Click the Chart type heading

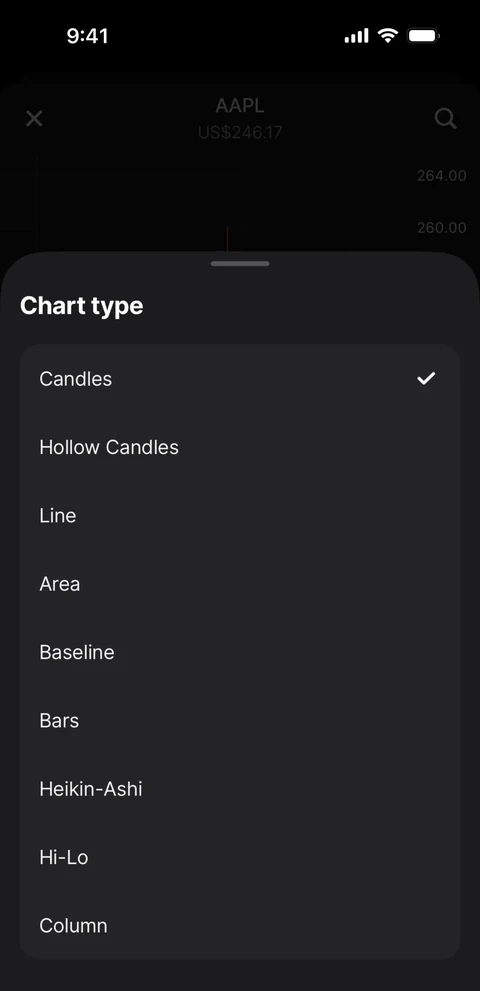(82, 306)
